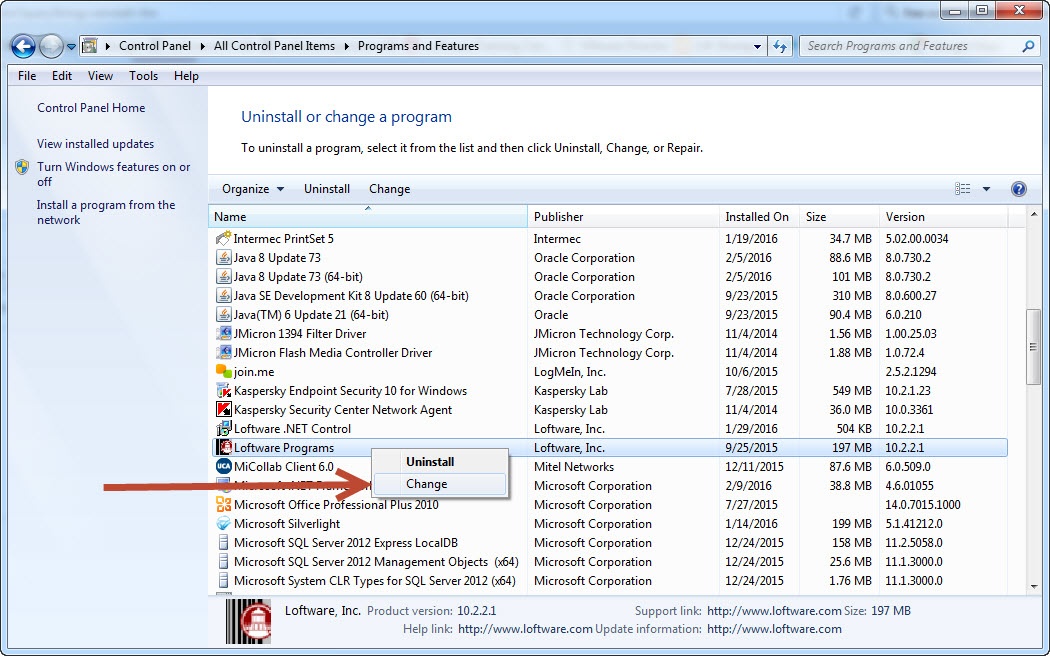Click the Control Panel icon in address bar
The width and height of the screenshot is (1050, 656).
coord(89,46)
